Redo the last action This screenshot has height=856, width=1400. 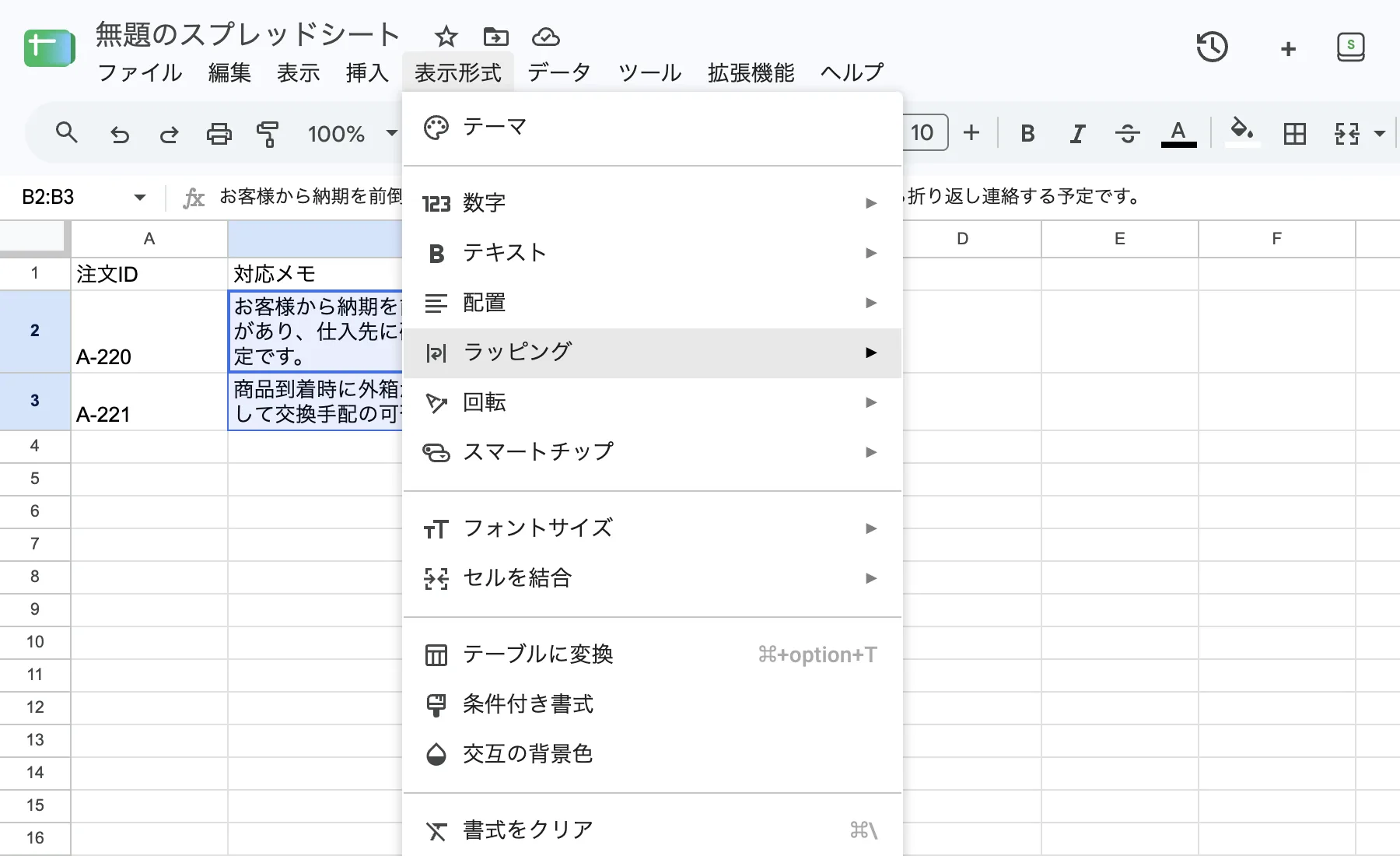click(169, 134)
